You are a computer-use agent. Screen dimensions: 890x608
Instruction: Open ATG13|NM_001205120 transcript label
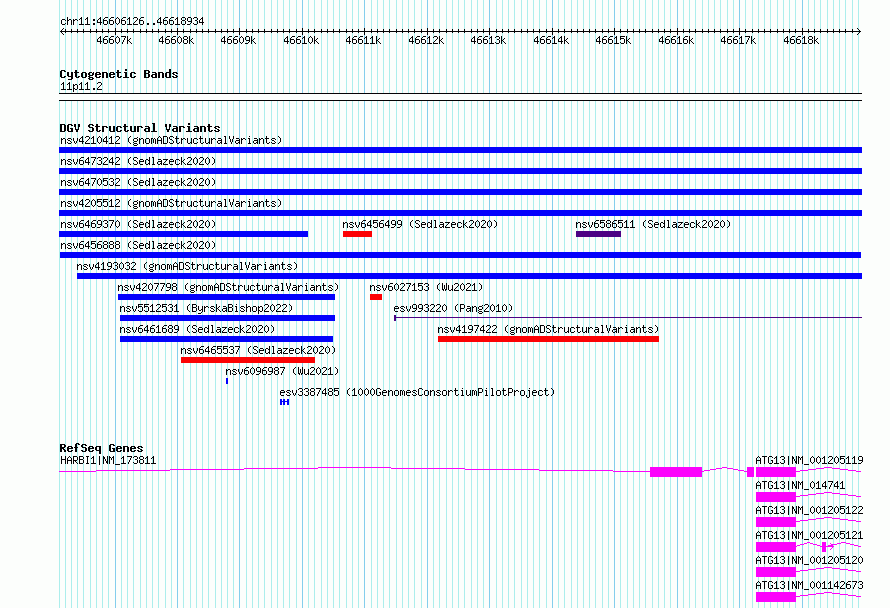click(809, 560)
